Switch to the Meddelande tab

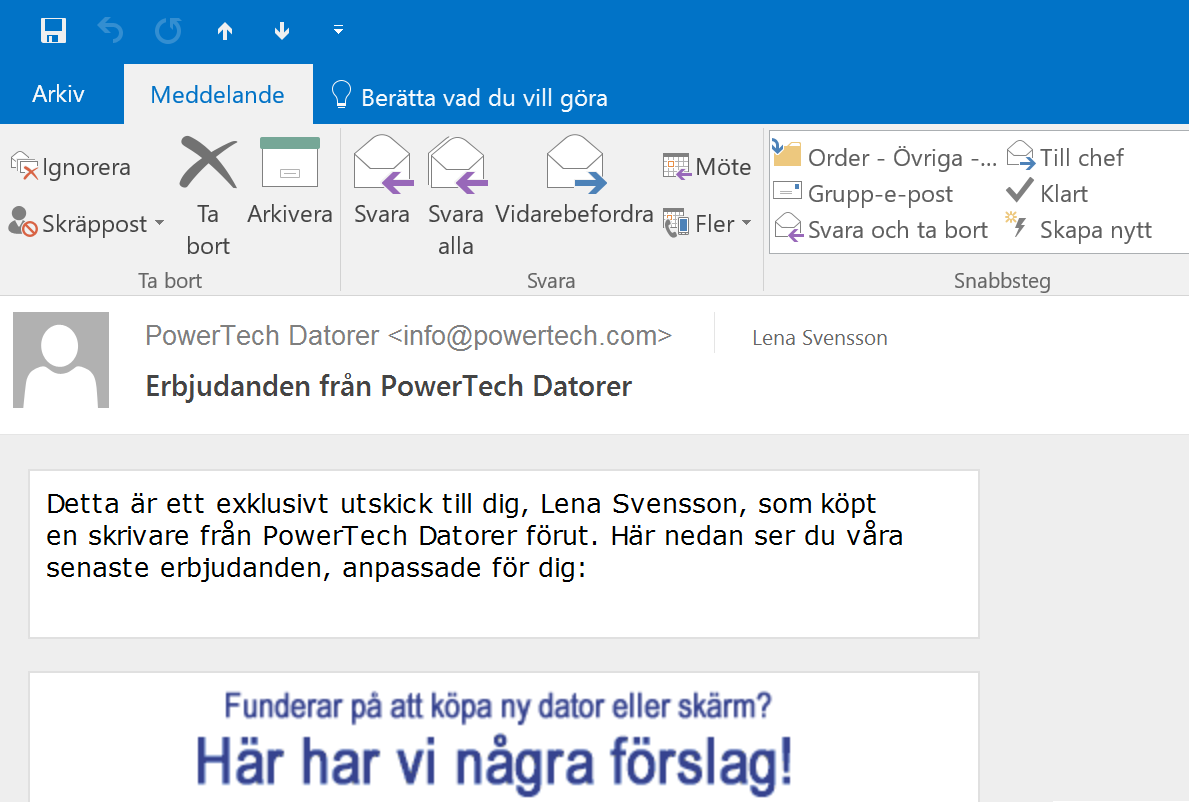pyautogui.click(x=218, y=95)
